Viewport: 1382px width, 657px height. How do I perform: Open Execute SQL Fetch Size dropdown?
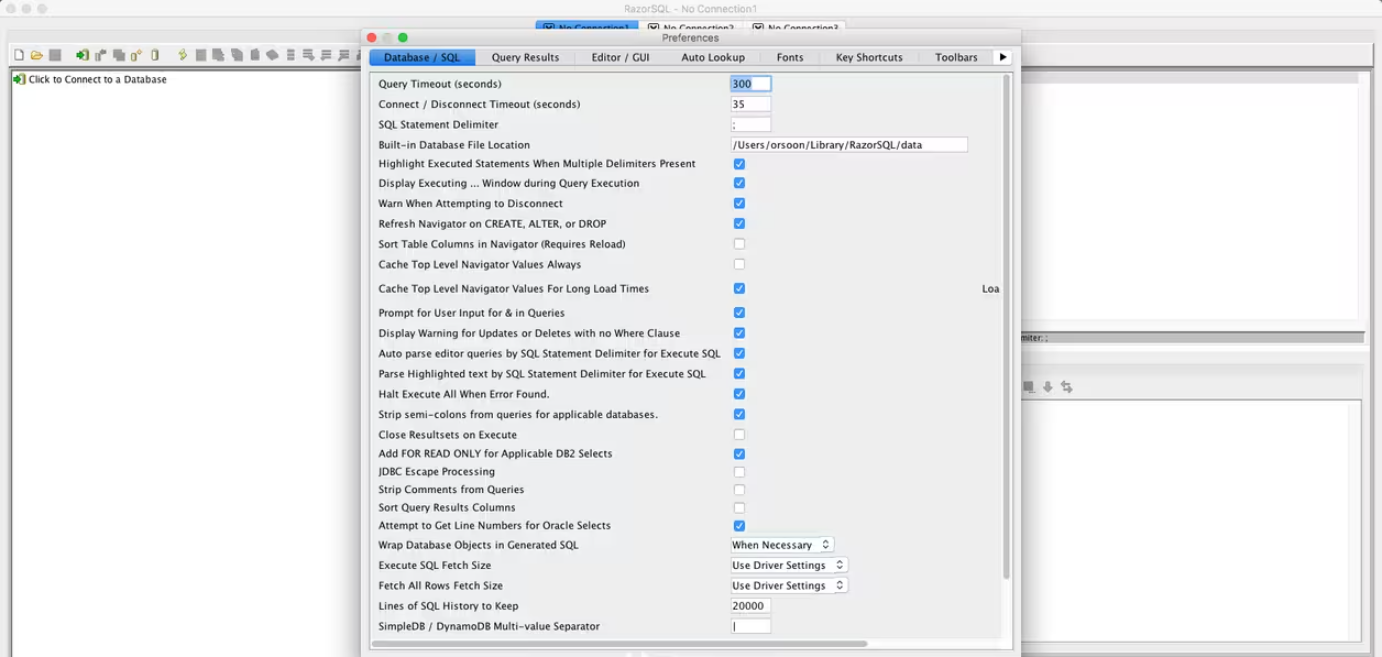789,565
